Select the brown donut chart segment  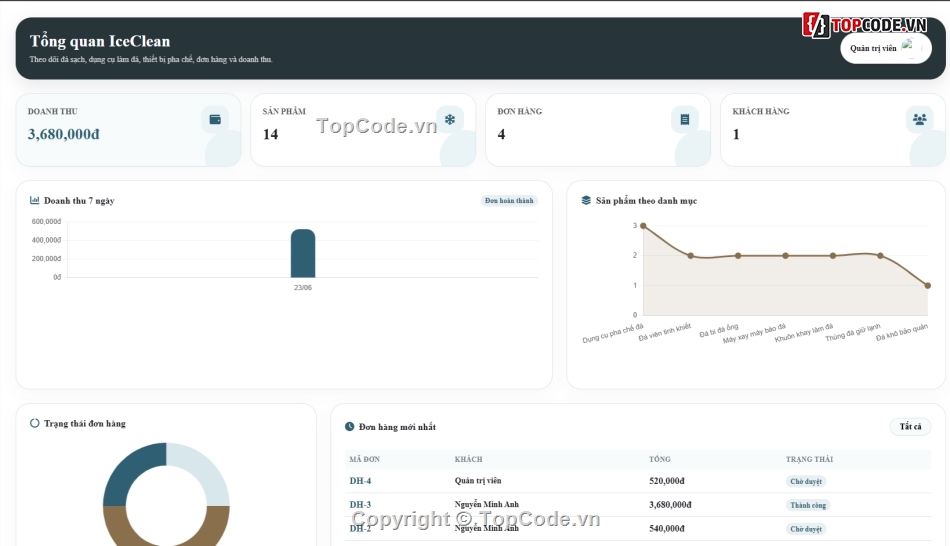click(x=166, y=526)
